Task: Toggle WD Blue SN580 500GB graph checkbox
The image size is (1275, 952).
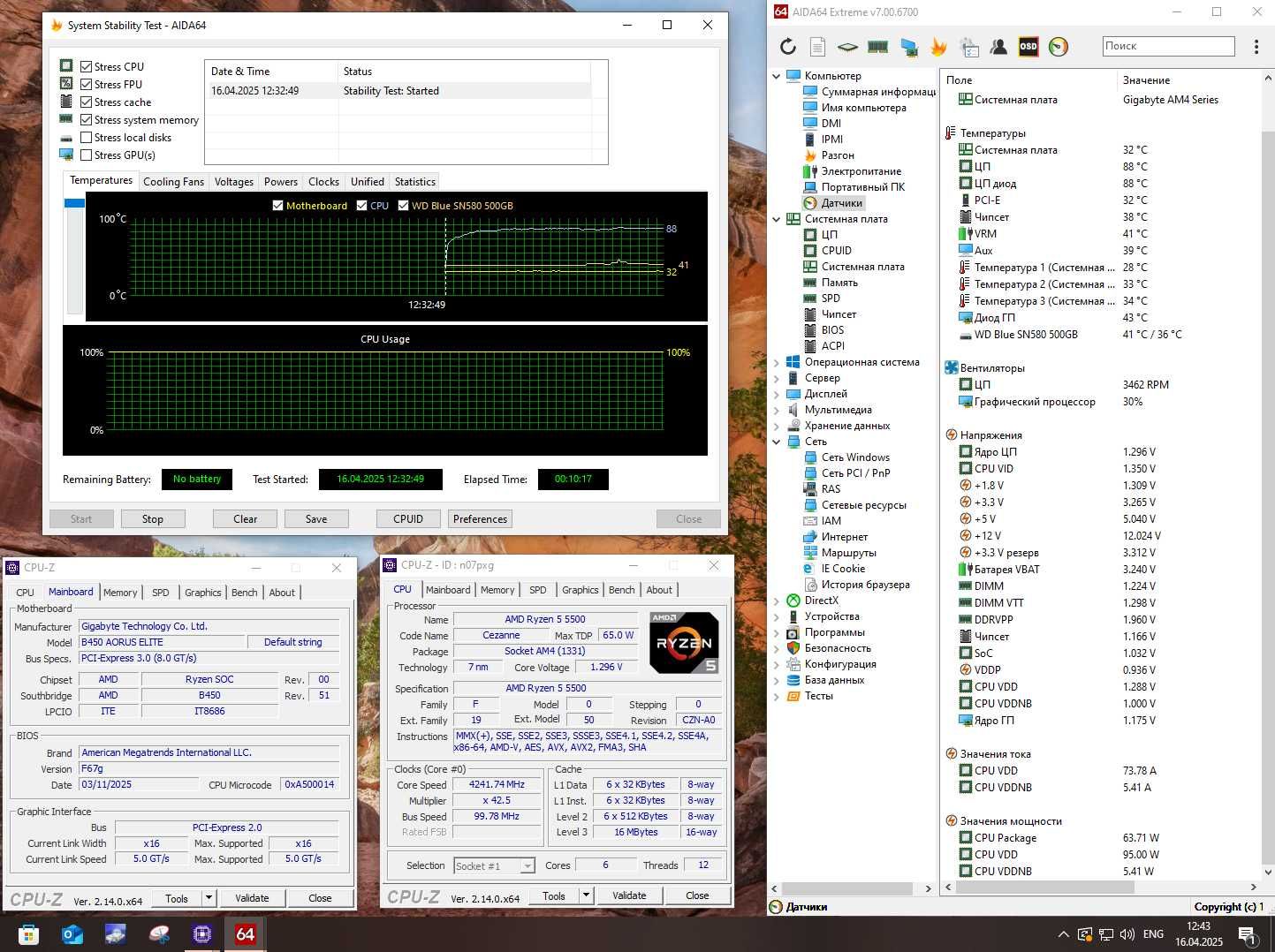Action: point(403,206)
